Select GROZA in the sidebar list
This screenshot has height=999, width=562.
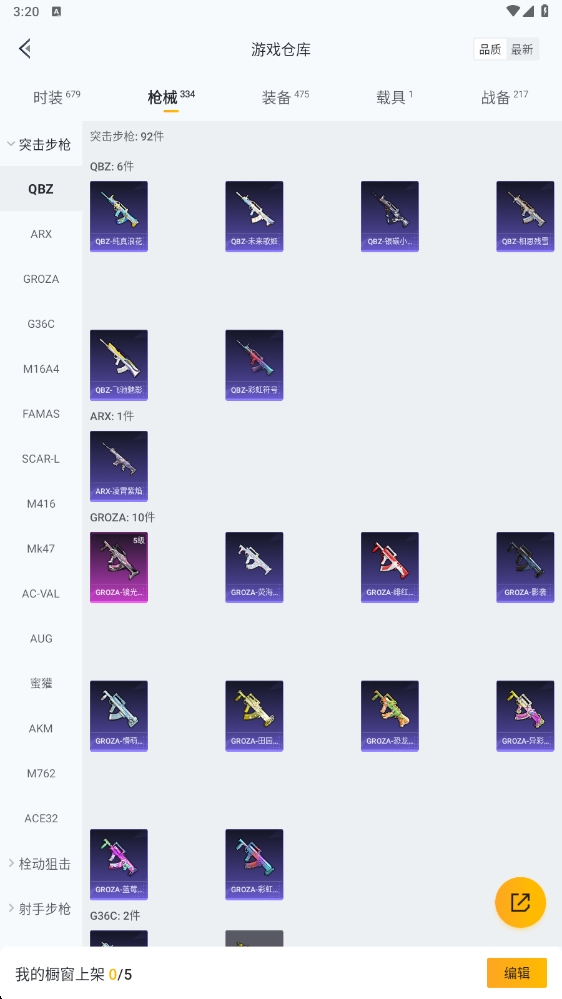41,279
